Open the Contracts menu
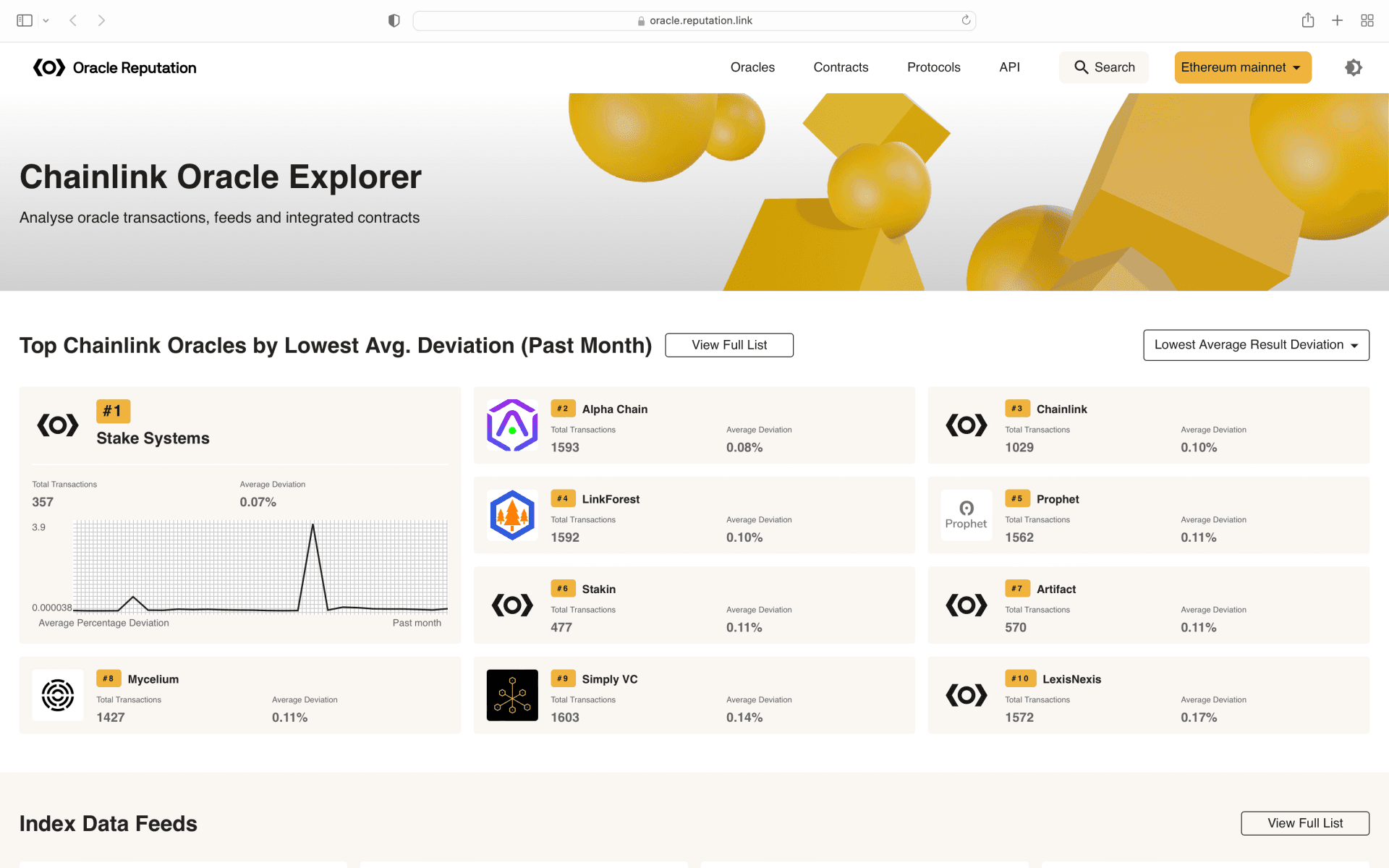This screenshot has height=868, width=1389. pos(841,67)
